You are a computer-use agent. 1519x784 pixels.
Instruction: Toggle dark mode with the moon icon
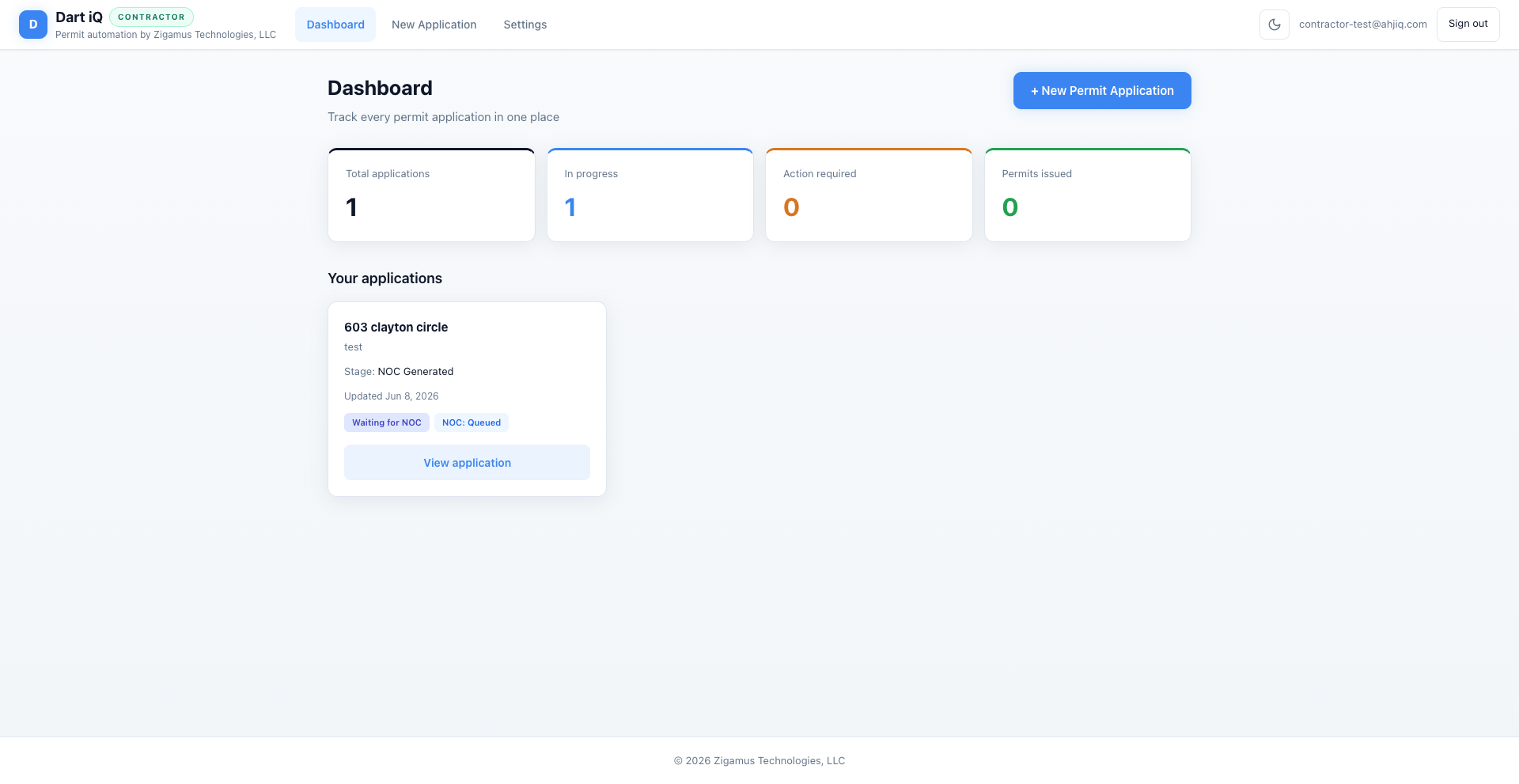coord(1275,25)
